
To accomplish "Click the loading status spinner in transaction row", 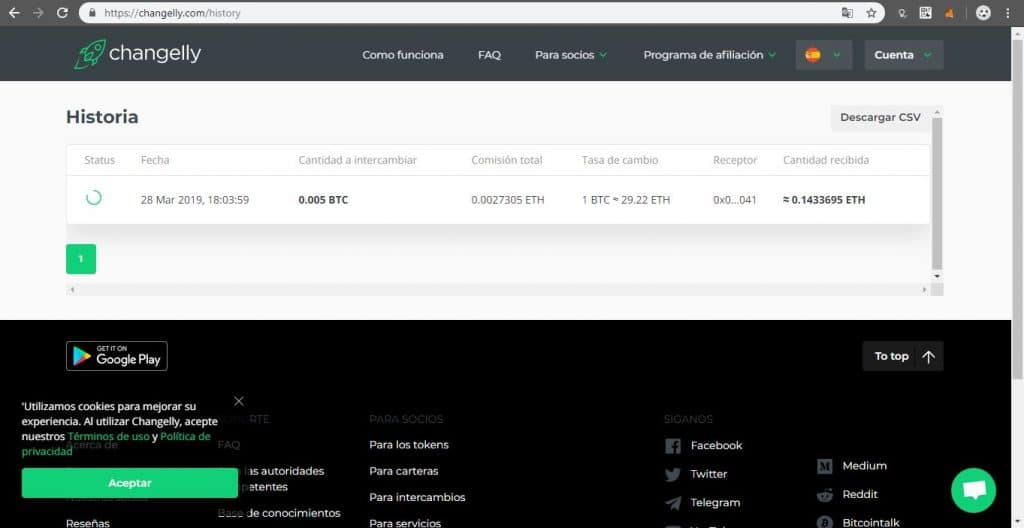I will [94, 197].
